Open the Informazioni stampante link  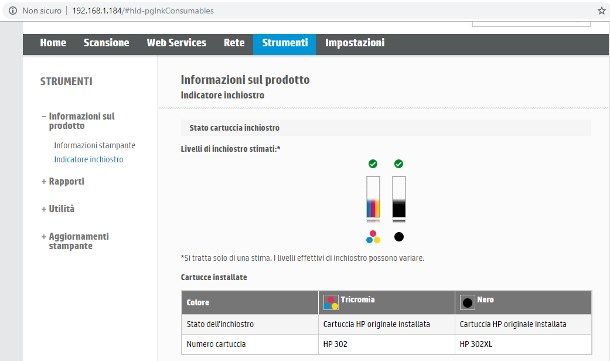point(95,145)
